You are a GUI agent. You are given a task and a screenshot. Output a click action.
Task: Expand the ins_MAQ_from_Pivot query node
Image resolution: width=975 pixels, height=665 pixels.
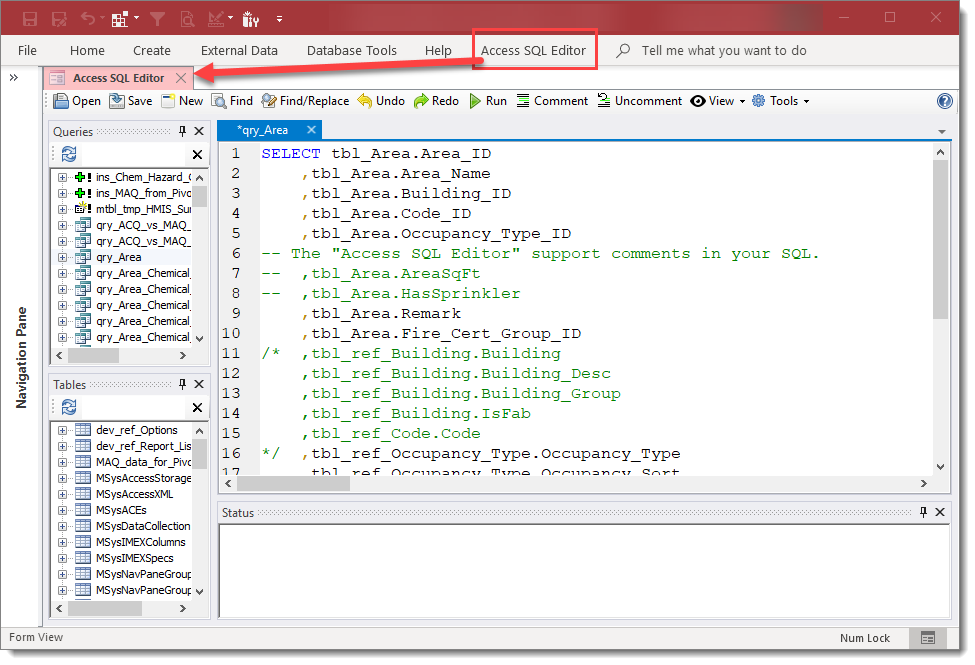click(x=62, y=193)
